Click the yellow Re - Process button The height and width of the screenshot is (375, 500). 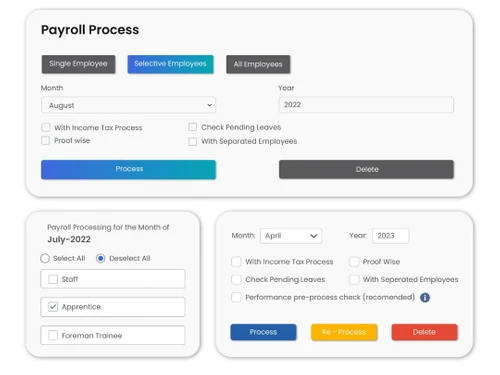[344, 332]
